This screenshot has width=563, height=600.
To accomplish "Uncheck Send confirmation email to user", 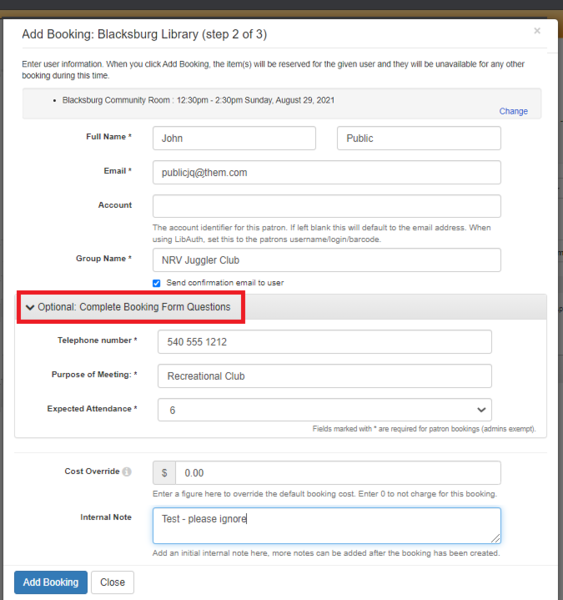I will tap(157, 283).
